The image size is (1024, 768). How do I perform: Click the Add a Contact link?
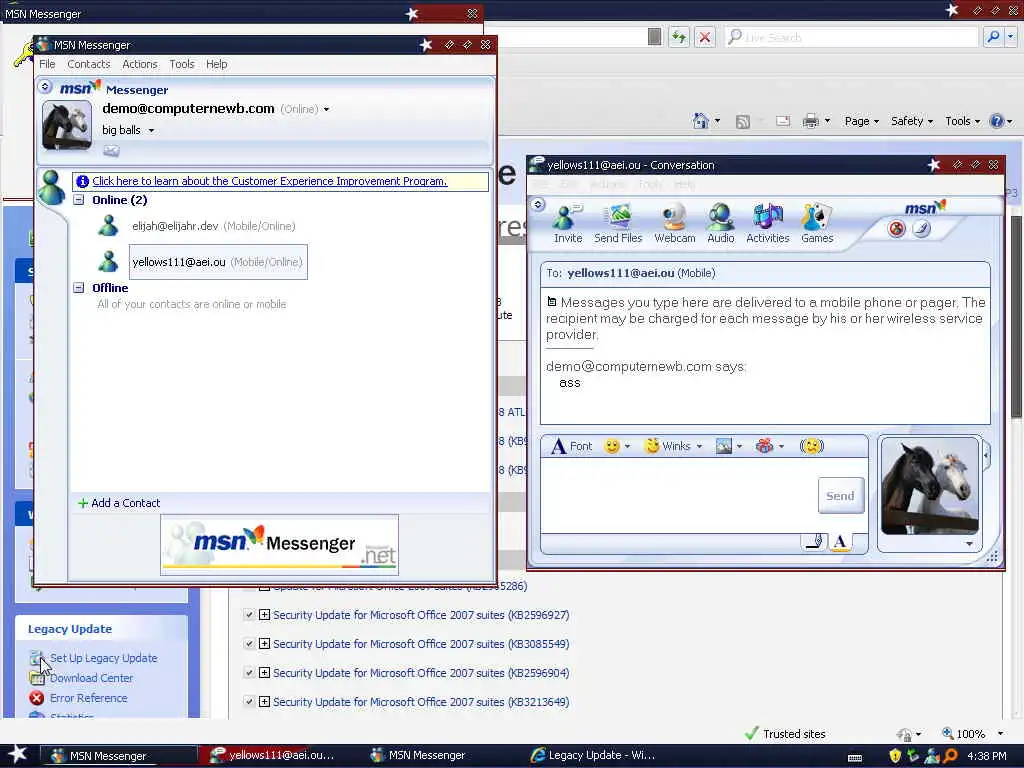pos(125,503)
